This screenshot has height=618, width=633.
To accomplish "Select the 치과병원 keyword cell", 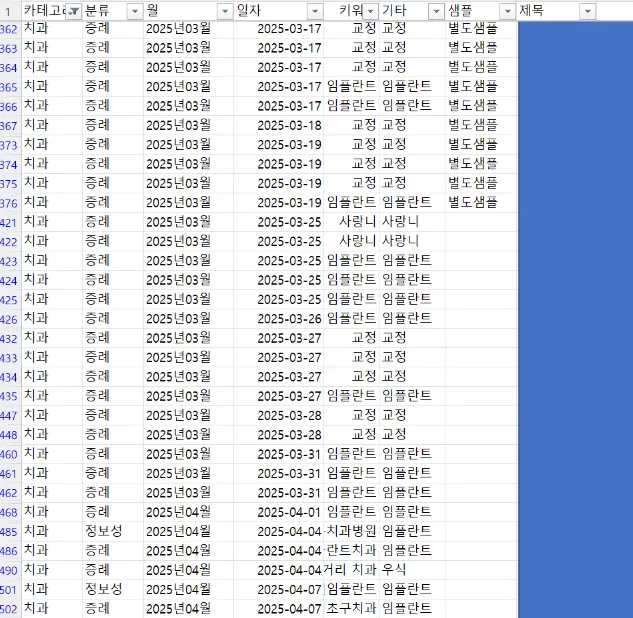I will tap(351, 531).
